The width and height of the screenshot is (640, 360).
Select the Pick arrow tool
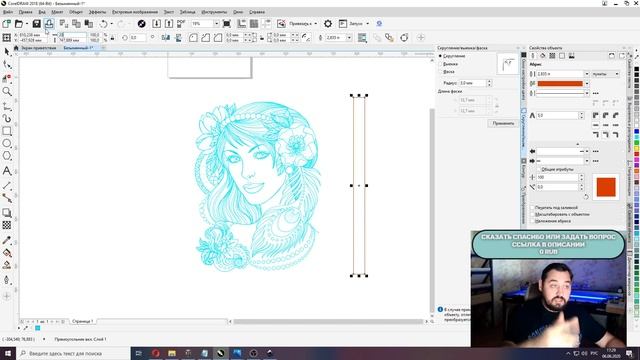7,52
